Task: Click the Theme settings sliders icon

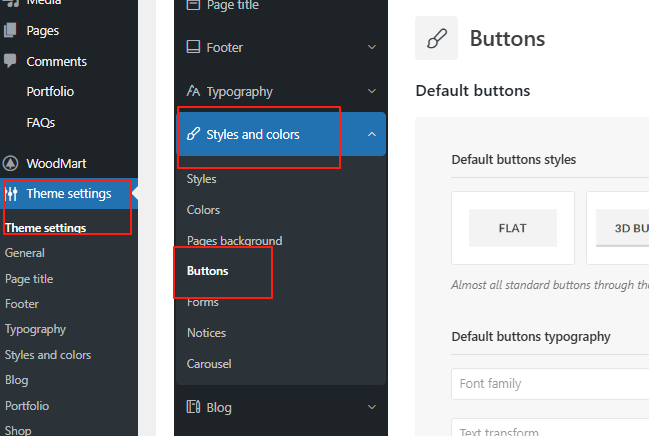Action: click(11, 194)
